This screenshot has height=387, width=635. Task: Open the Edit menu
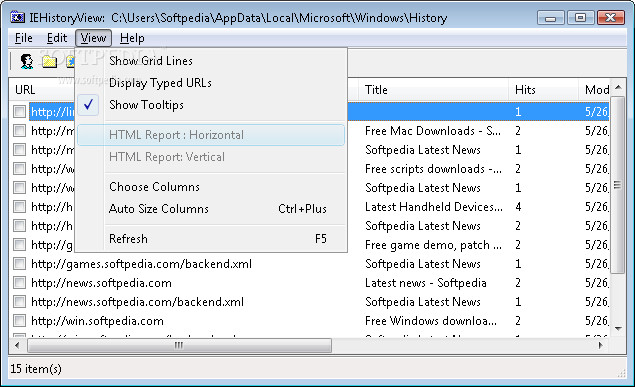57,38
